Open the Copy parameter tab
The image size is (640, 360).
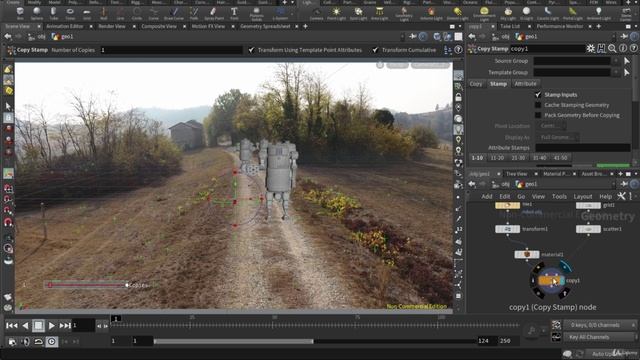476,84
